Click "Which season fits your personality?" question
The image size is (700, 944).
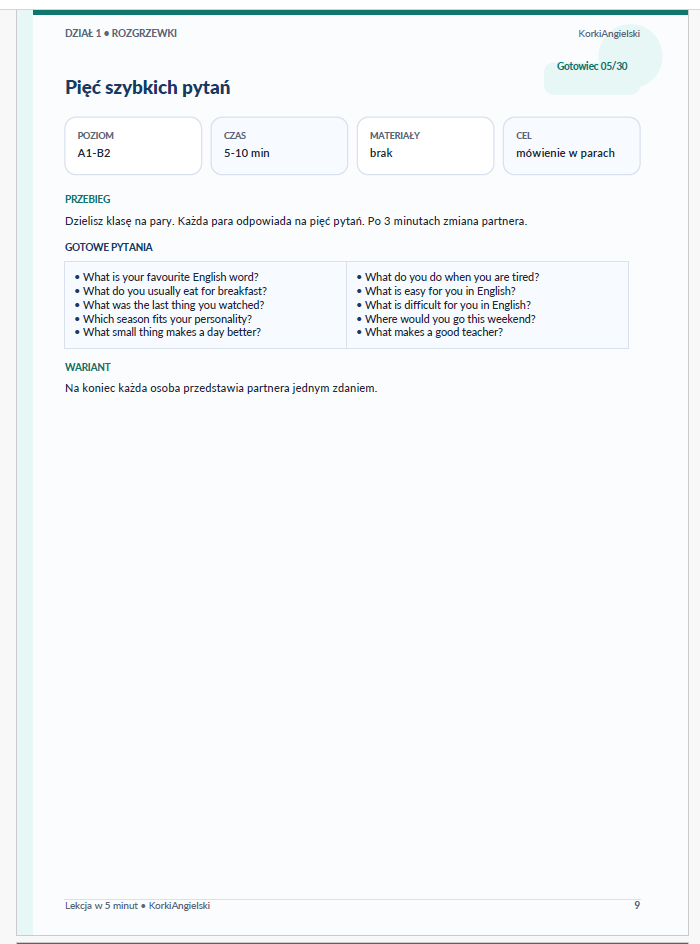[167, 319]
